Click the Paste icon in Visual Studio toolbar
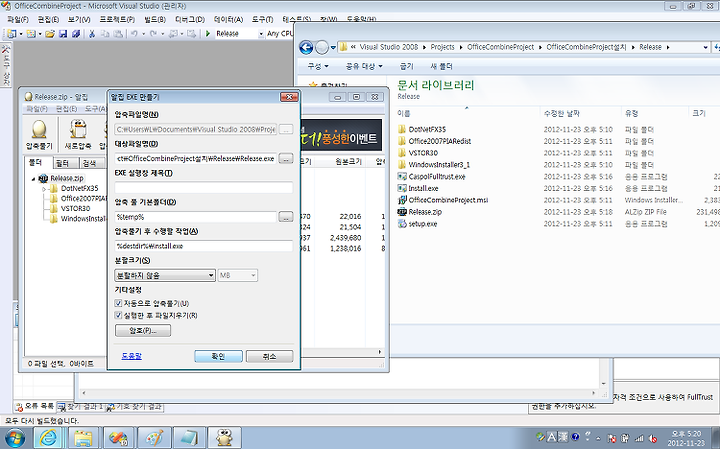720x449 pixels. [118, 34]
